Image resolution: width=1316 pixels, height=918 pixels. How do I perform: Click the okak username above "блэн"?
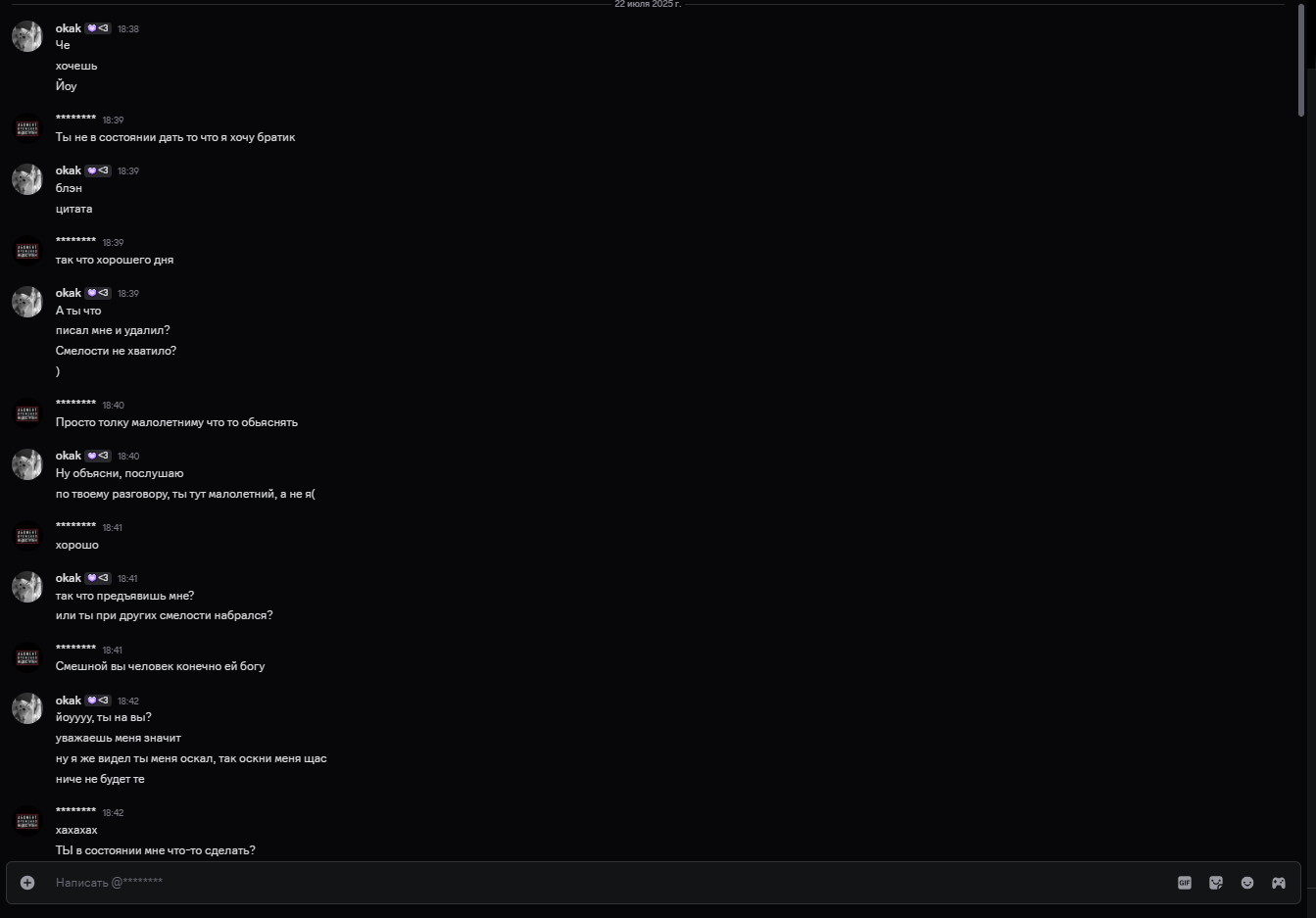coord(69,170)
